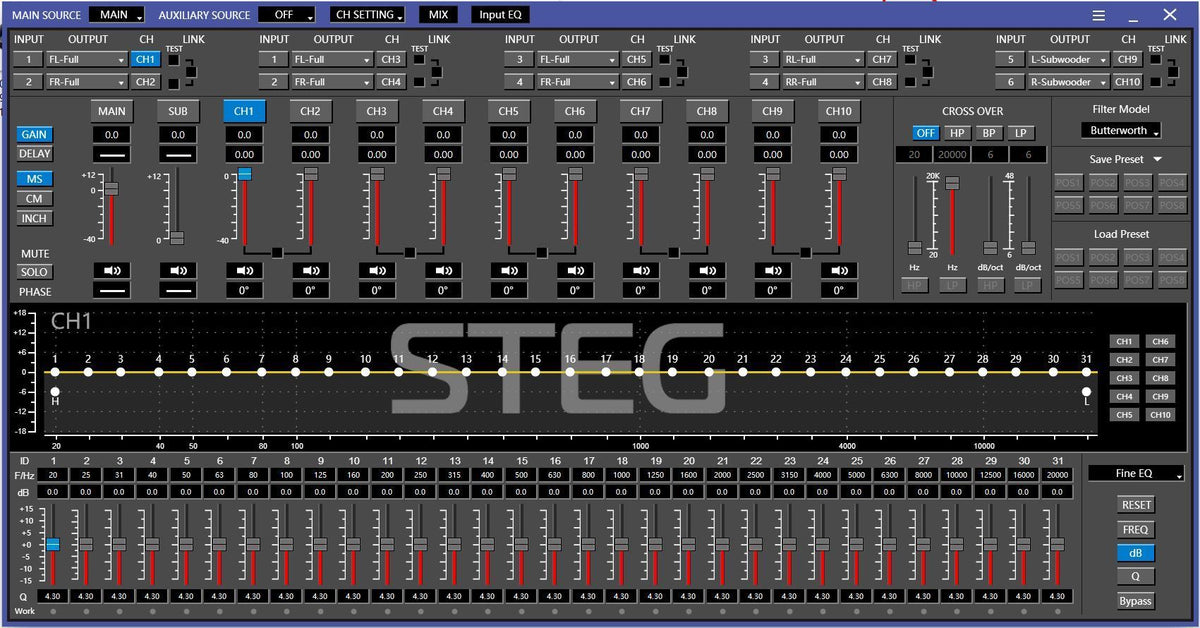
Task: Click the CH1 gain fader handle
Action: (244, 174)
